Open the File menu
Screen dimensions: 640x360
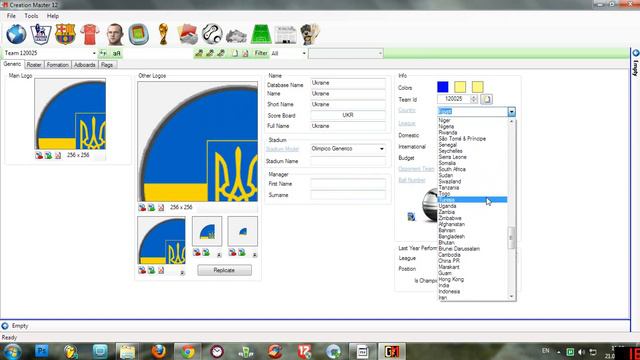pyautogui.click(x=11, y=16)
